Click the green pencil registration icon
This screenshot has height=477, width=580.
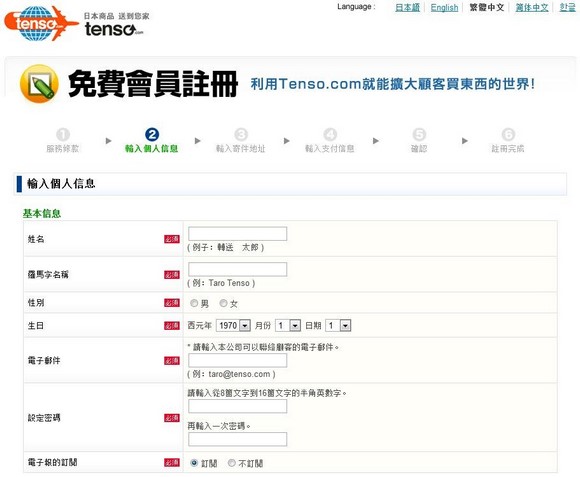point(39,84)
